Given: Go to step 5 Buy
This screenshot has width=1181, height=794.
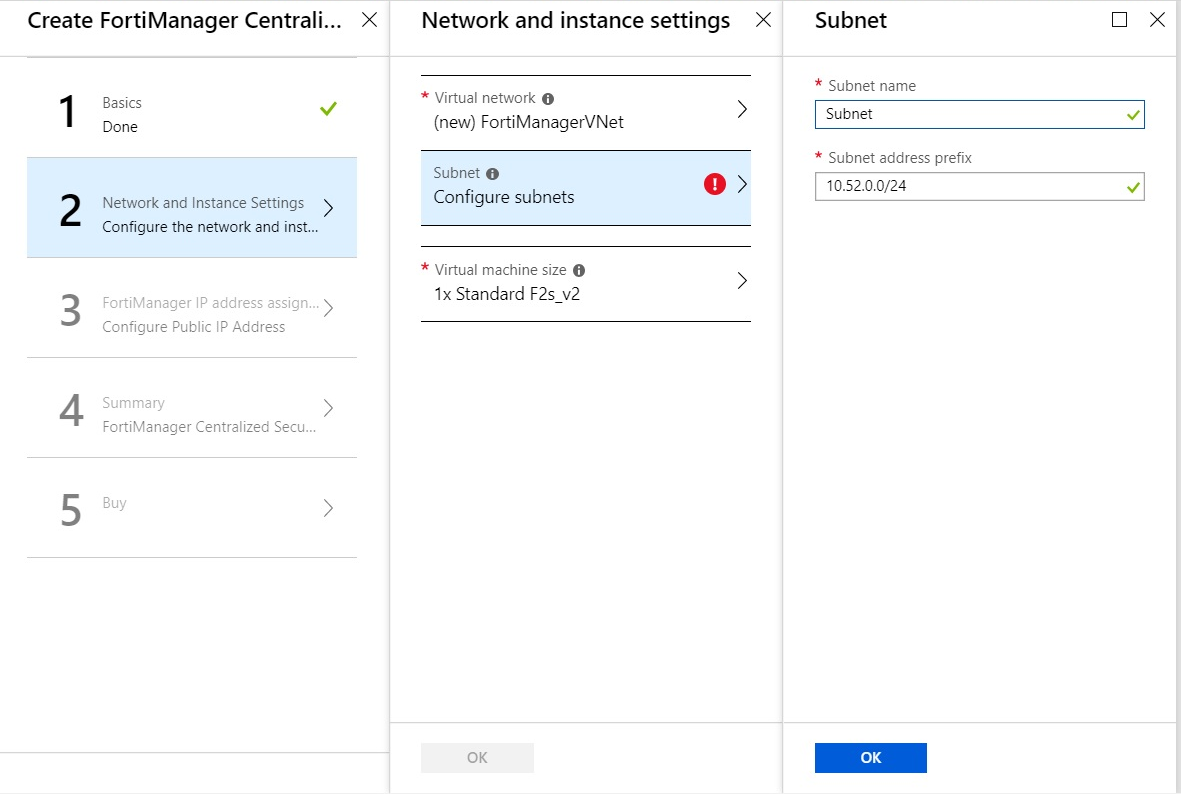Looking at the screenshot, I should (192, 508).
